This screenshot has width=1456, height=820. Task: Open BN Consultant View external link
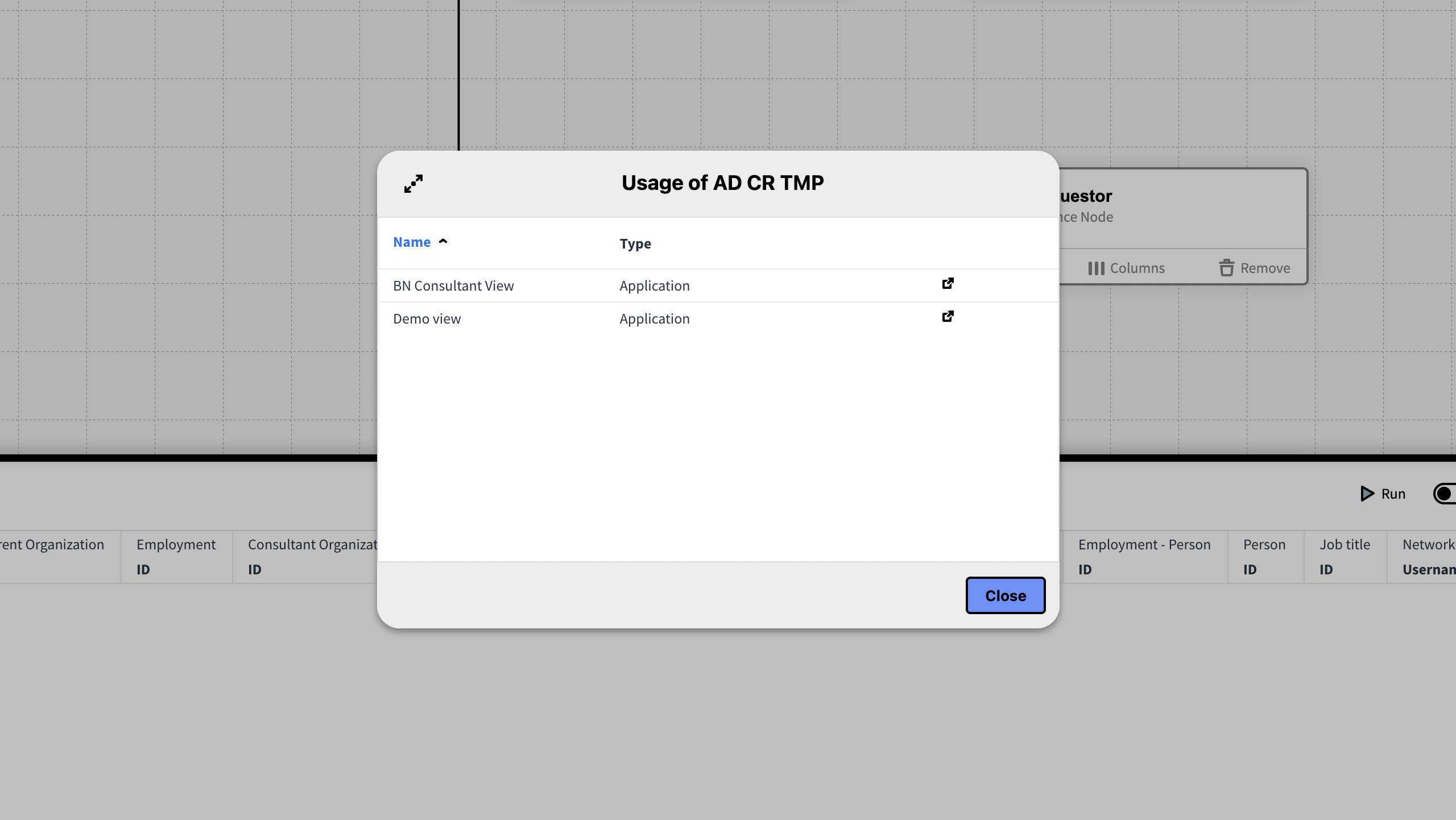[948, 283]
